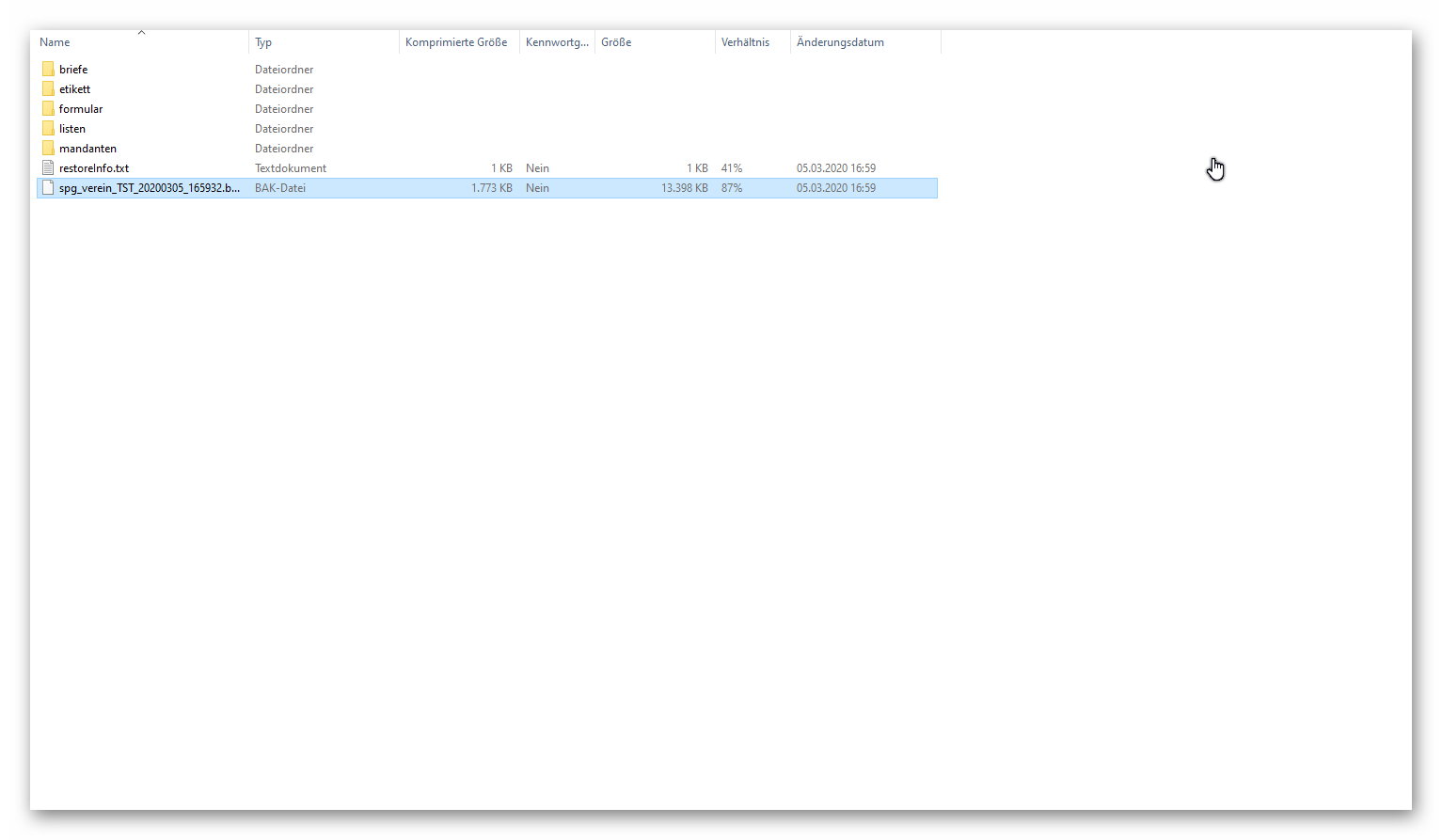
Task: Click the etikett folder icon
Action: point(48,89)
